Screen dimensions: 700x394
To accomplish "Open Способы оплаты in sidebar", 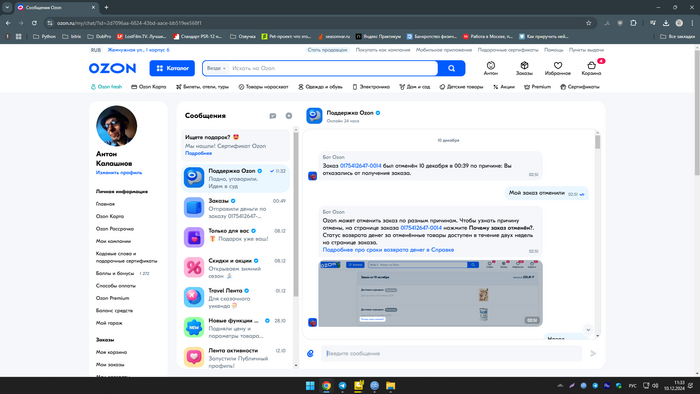I will 116,286.
